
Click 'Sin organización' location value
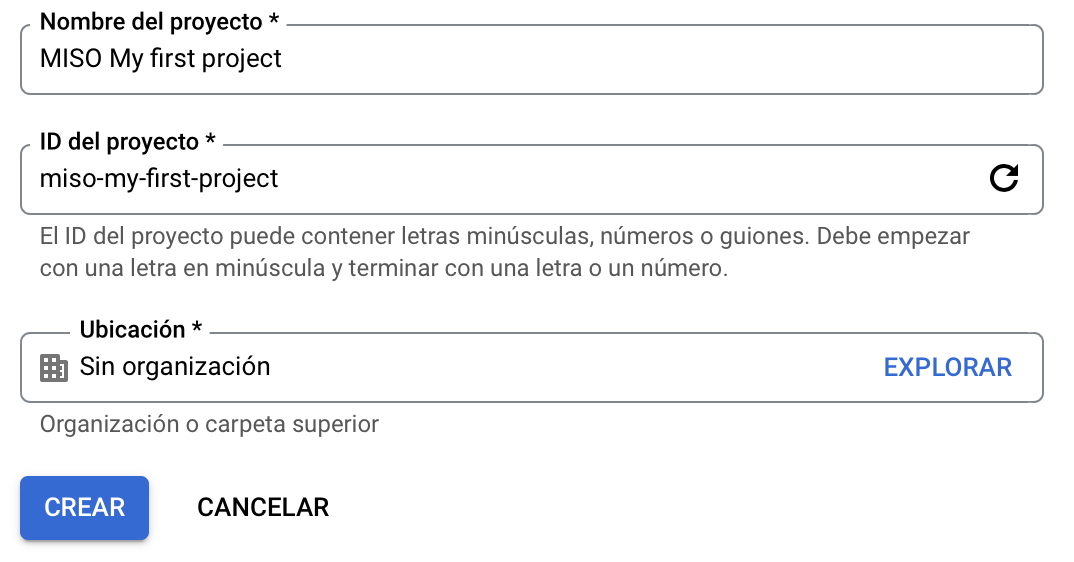(175, 367)
